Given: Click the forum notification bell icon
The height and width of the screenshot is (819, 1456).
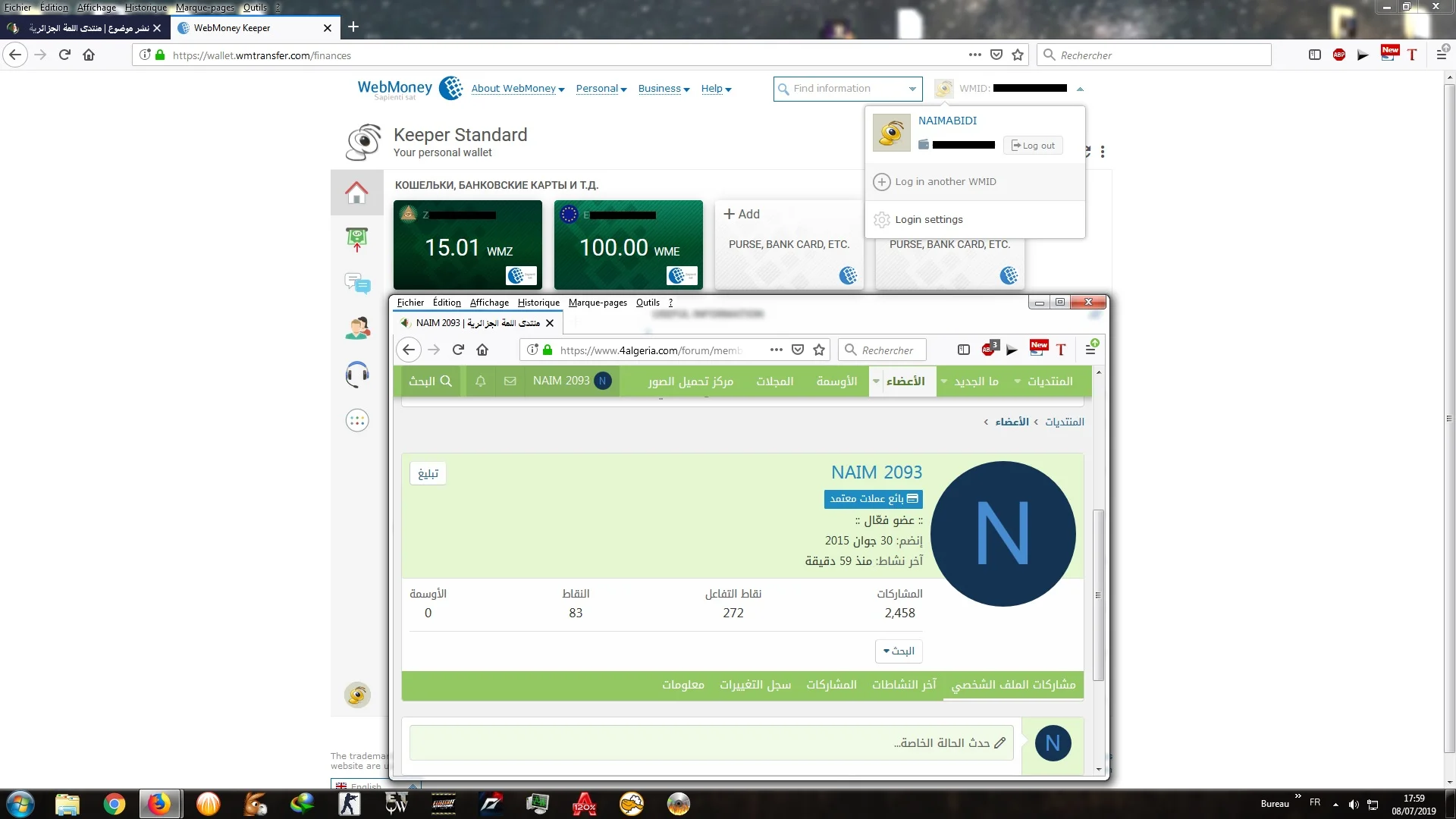Looking at the screenshot, I should pos(480,381).
